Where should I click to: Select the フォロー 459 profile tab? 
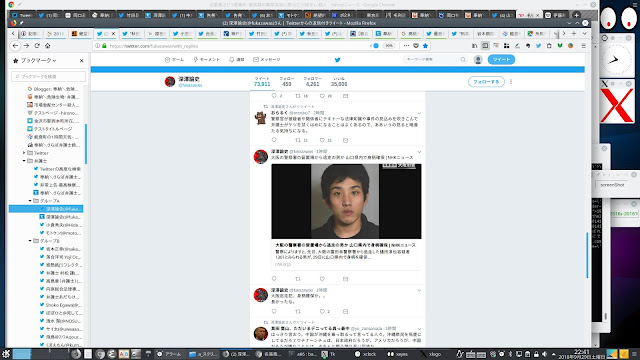coord(287,82)
